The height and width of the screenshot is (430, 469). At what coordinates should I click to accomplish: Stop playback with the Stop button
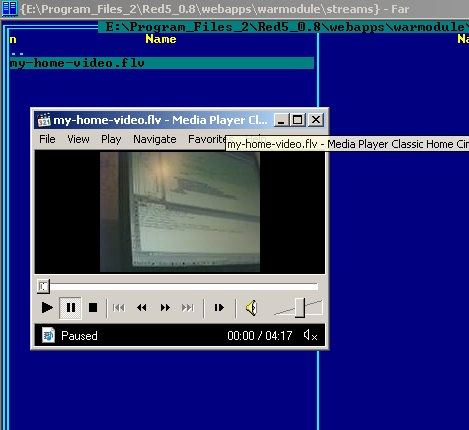point(93,307)
